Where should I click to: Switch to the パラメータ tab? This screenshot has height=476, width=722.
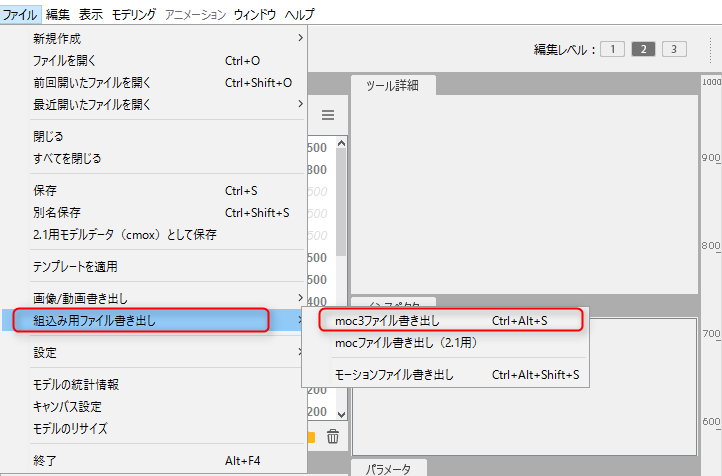pyautogui.click(x=388, y=468)
